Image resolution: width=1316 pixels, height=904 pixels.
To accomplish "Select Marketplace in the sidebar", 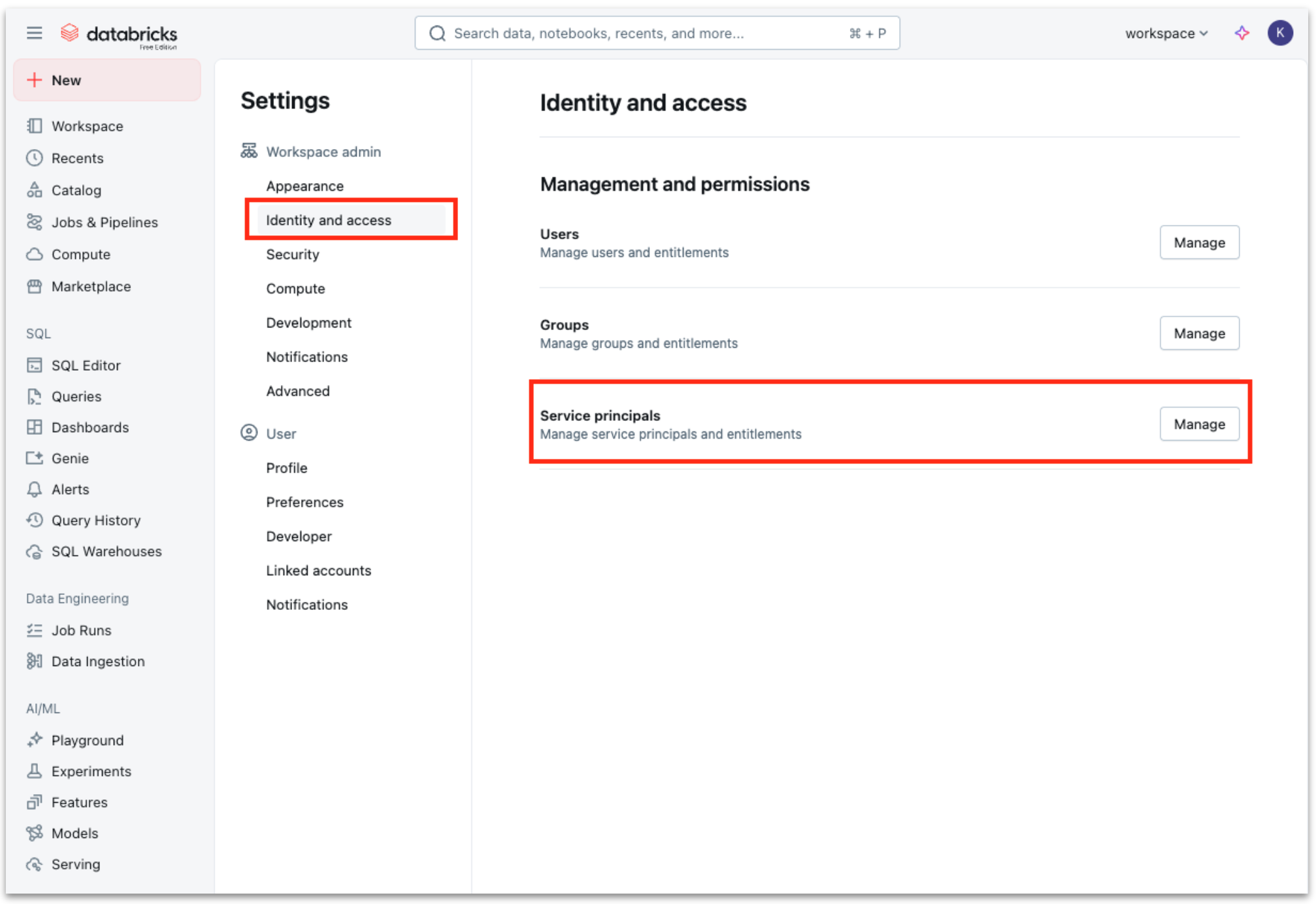I will (x=91, y=286).
